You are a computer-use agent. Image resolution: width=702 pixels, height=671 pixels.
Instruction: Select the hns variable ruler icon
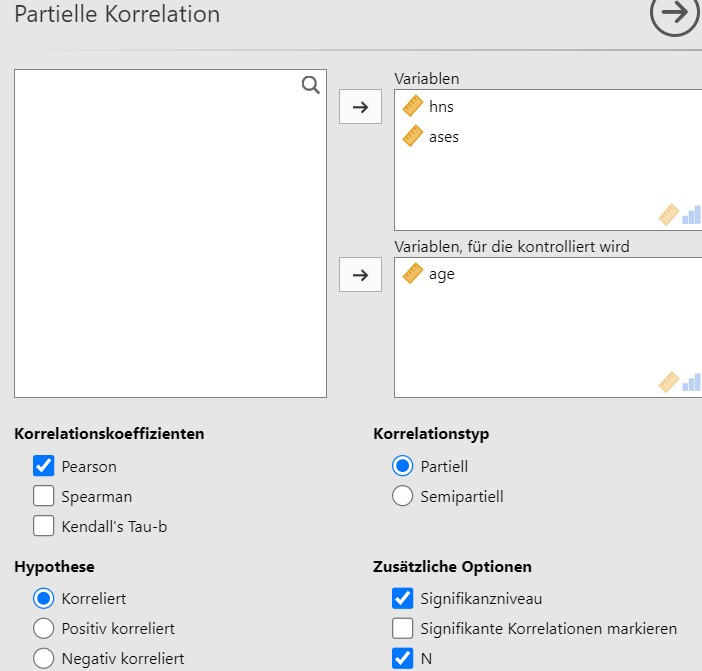(413, 106)
